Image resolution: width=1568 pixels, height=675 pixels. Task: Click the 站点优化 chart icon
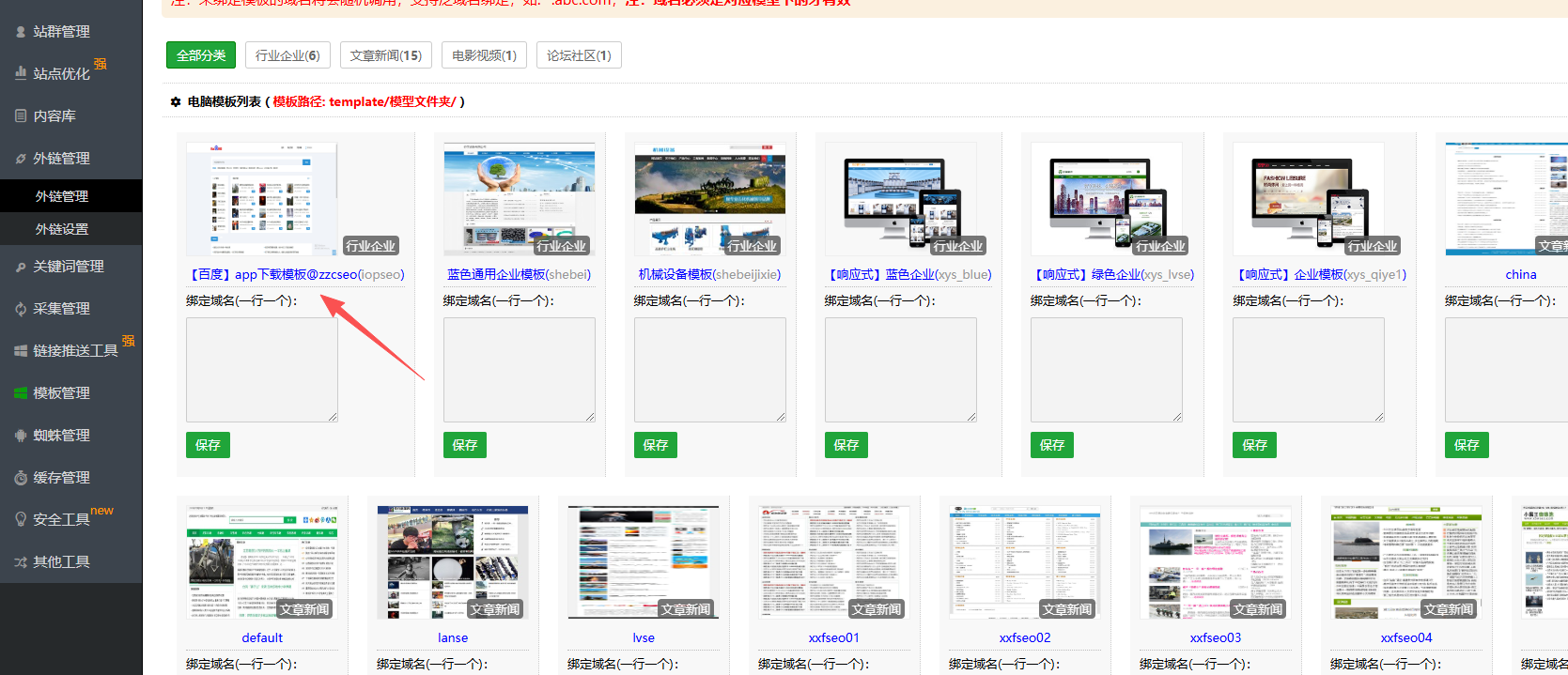21,73
